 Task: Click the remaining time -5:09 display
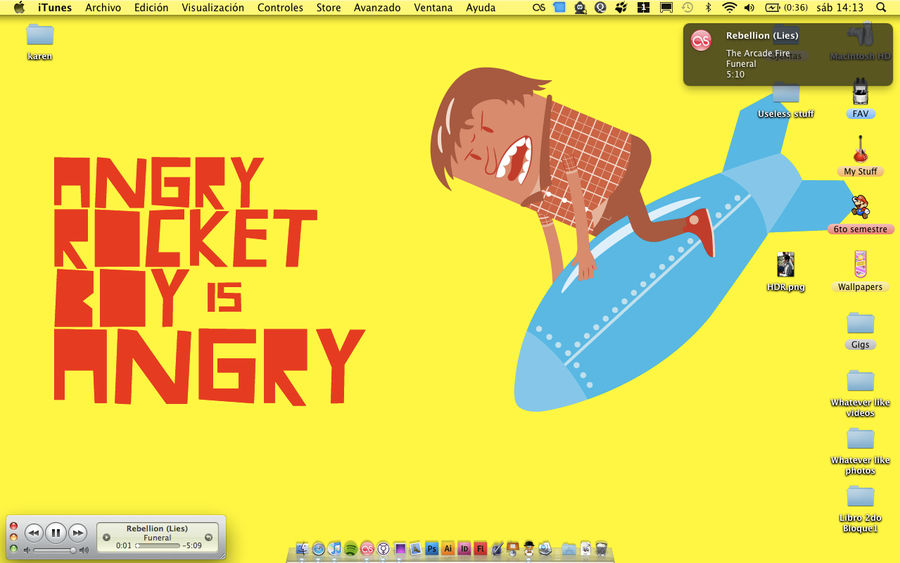[192, 546]
